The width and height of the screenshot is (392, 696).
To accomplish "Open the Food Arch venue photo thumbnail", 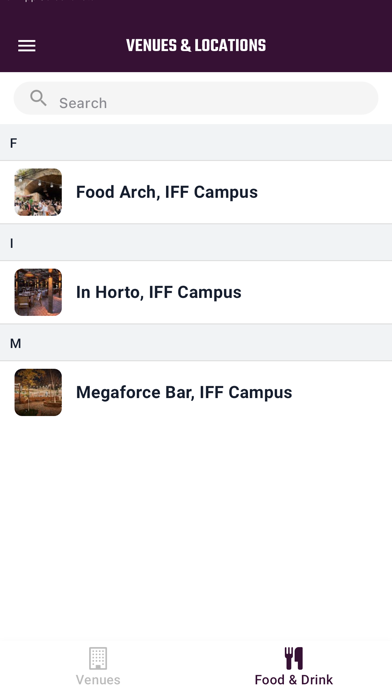I will (x=38, y=192).
